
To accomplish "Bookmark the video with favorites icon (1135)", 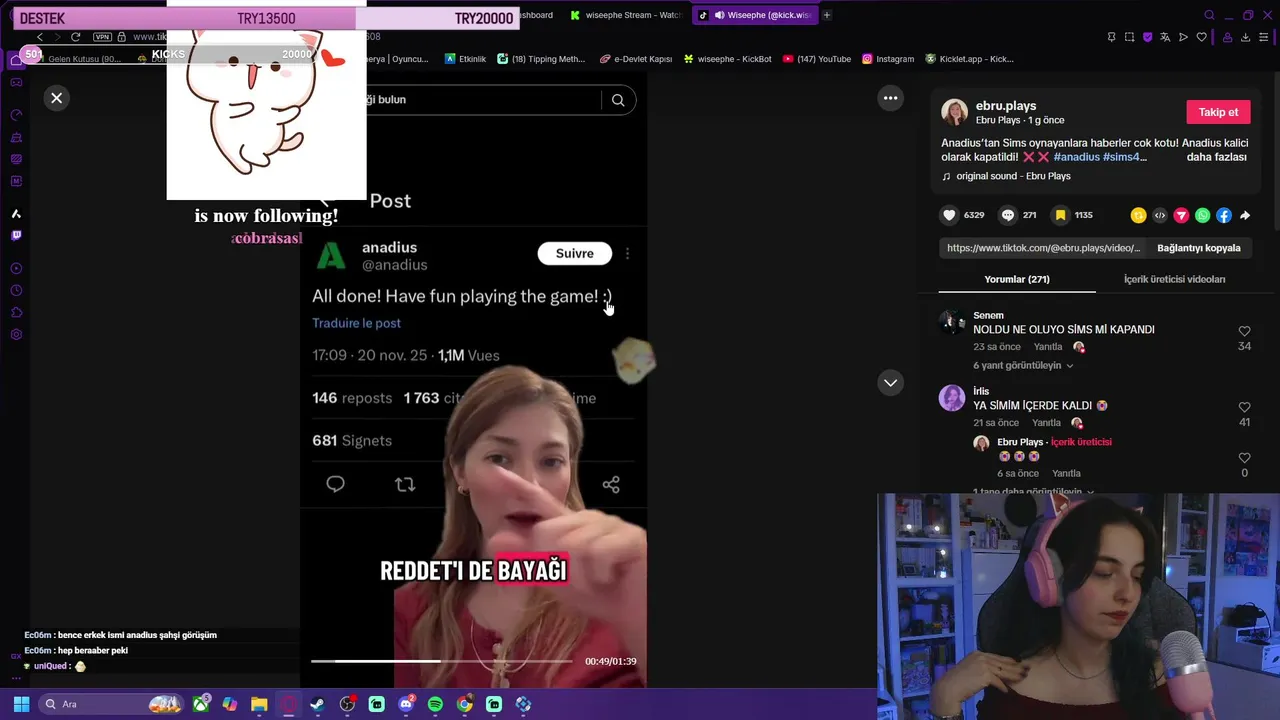I will [1060, 215].
